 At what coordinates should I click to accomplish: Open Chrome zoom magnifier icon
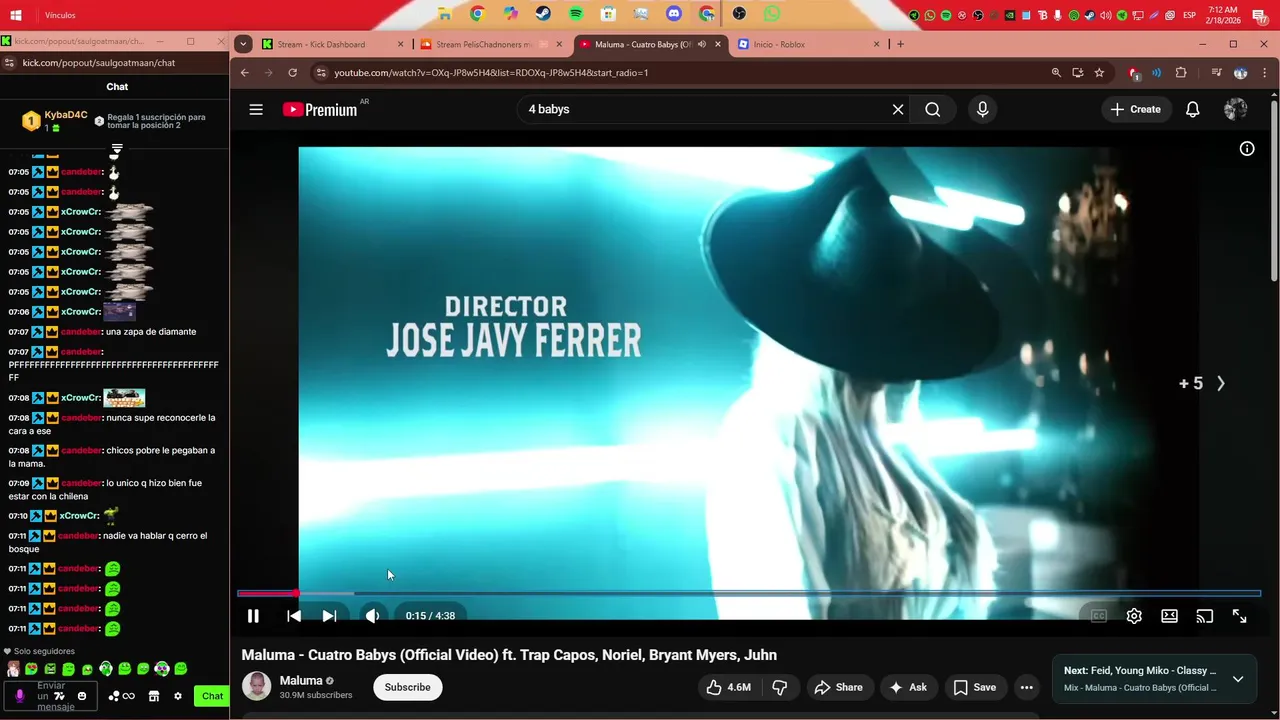coord(1056,73)
